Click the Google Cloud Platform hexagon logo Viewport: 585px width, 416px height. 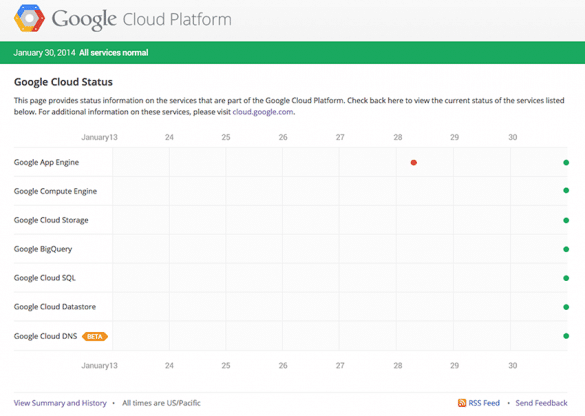pos(29,18)
